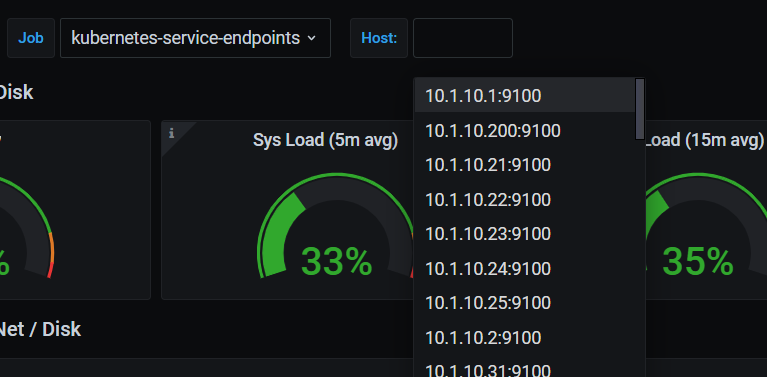The height and width of the screenshot is (377, 767).
Task: Open the info icon on Sys Load 5m panel
Action: coord(172,133)
